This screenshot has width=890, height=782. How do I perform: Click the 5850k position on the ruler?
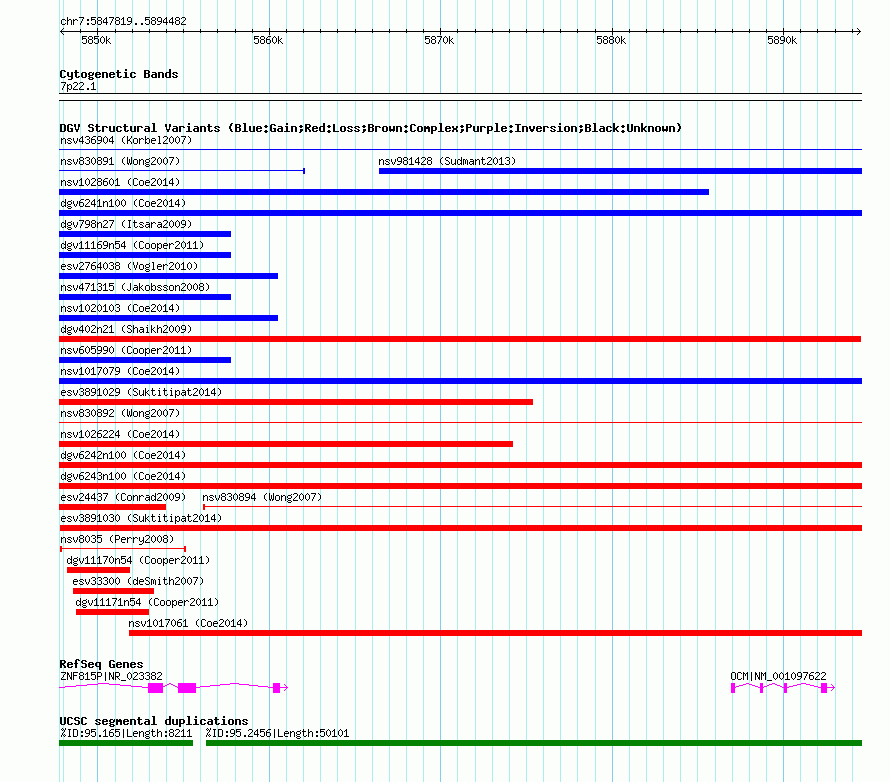[96, 40]
